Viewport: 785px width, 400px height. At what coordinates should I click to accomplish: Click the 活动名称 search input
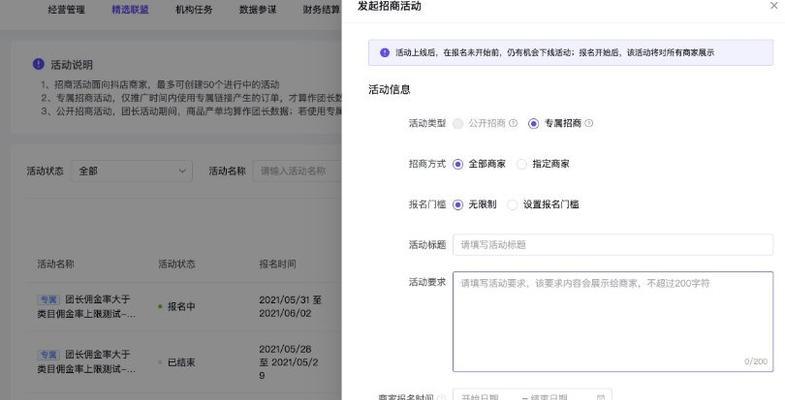pyautogui.click(x=297, y=171)
